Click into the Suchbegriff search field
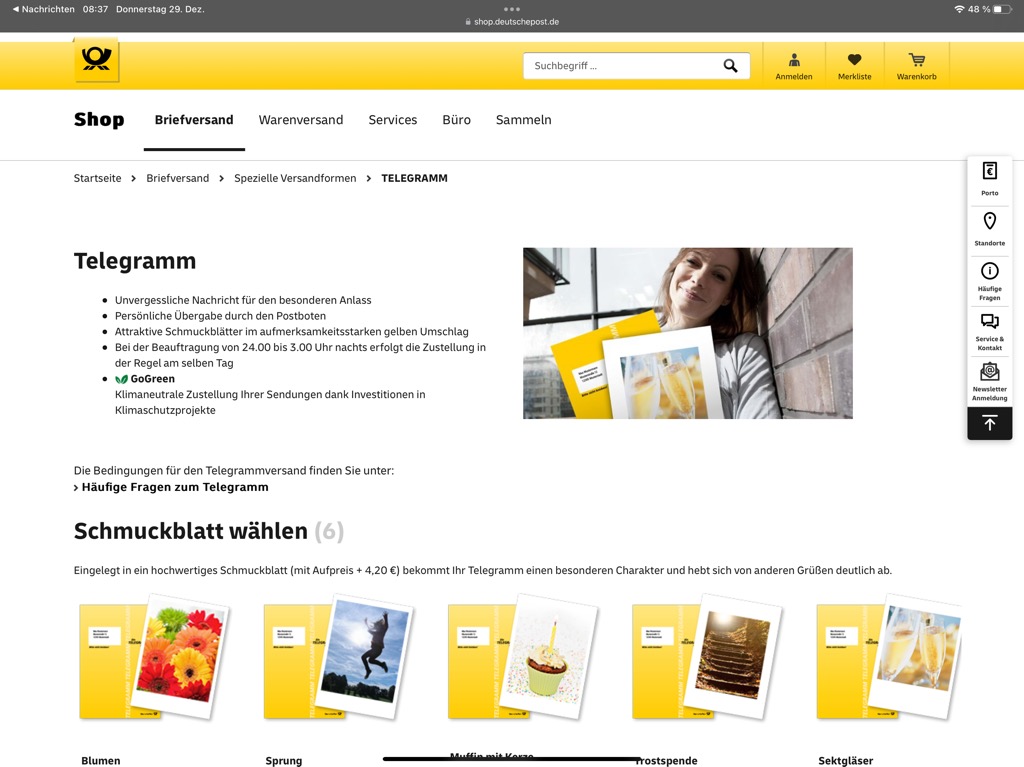The image size is (1024, 767). point(620,66)
